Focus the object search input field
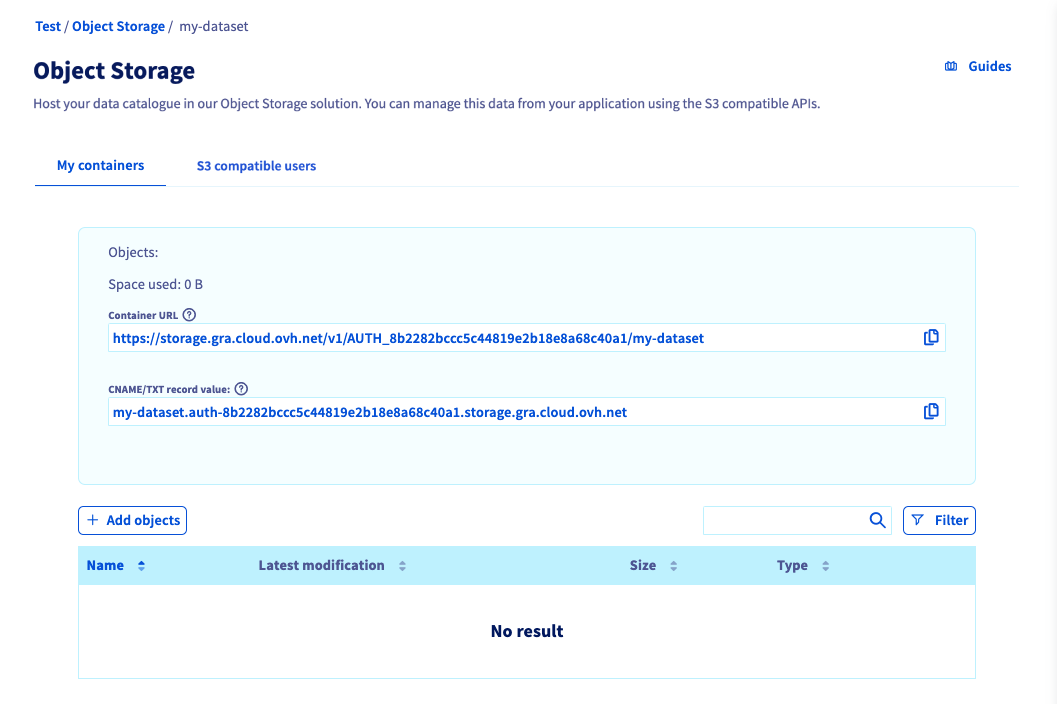The width and height of the screenshot is (1057, 704). point(784,520)
